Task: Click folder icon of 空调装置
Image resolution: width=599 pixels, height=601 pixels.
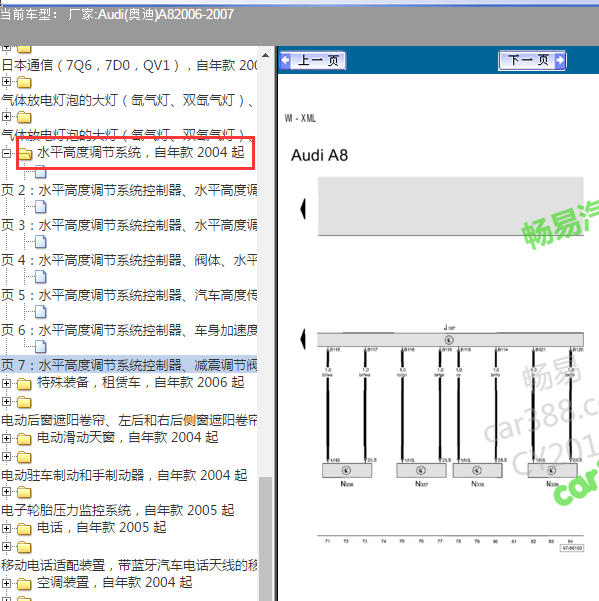Action: 24,584
